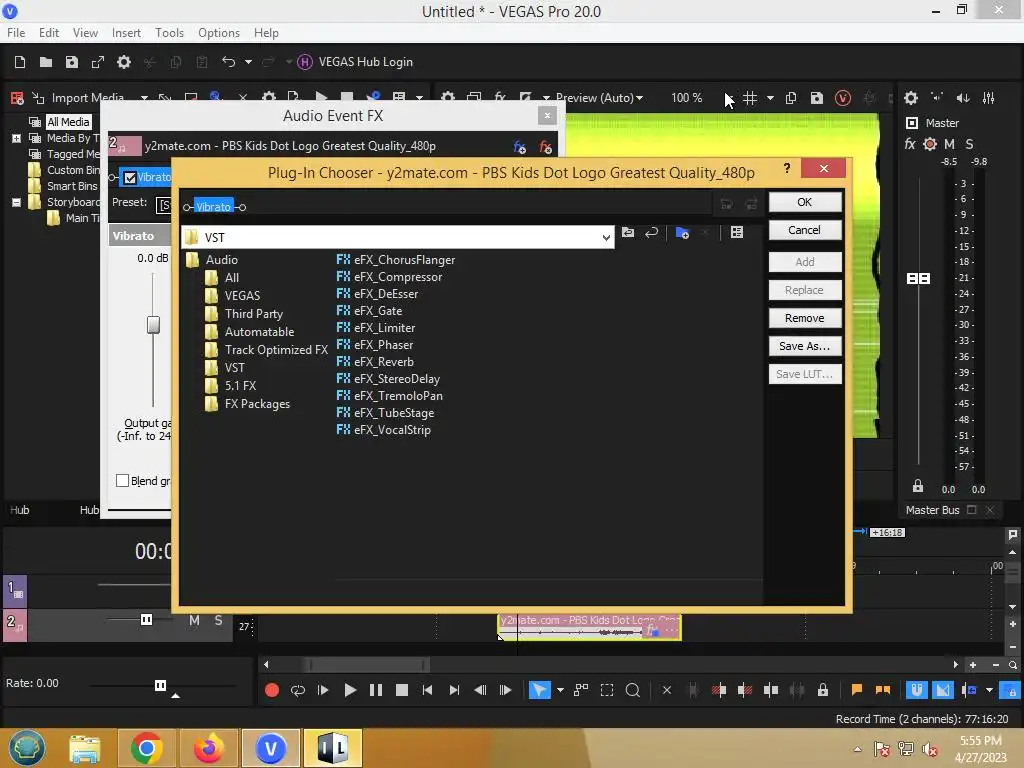Image resolution: width=1024 pixels, height=768 pixels.
Task: Open the File menu
Action: (16, 33)
